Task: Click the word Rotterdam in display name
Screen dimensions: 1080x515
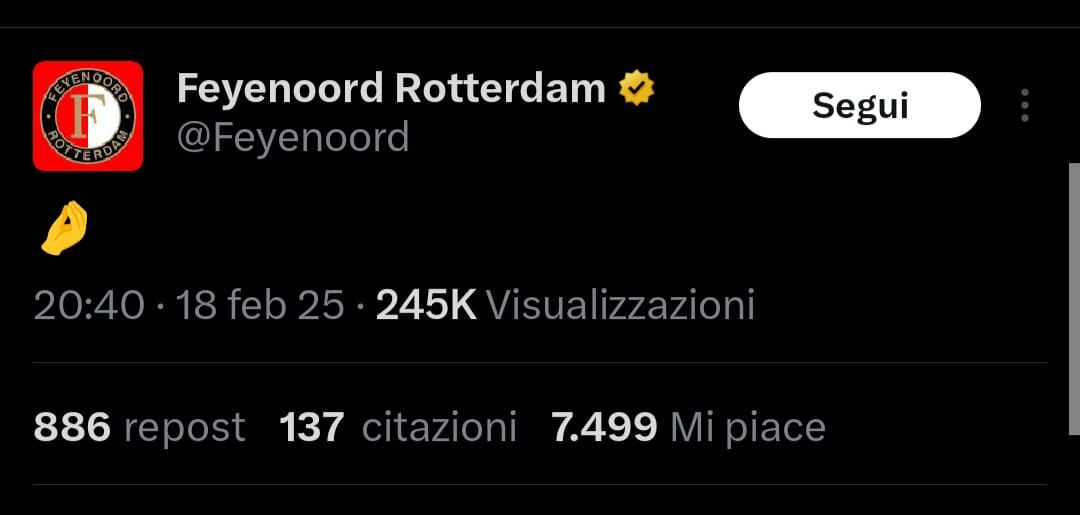Action: pos(501,88)
